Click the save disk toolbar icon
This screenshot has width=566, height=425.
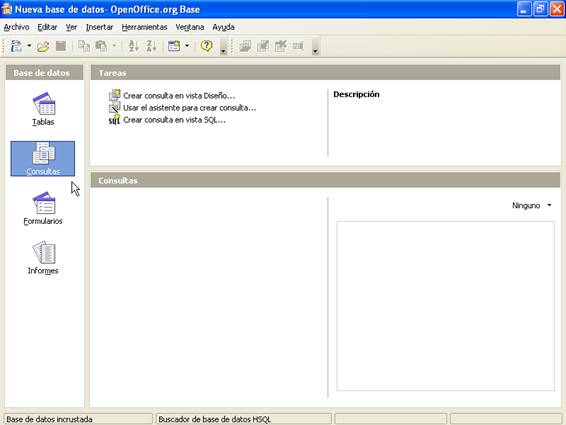tap(61, 46)
